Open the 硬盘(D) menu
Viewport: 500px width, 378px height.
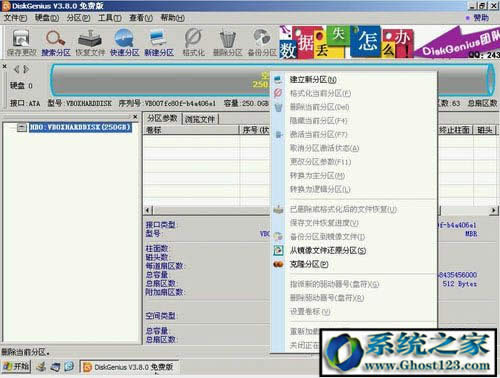(x=47, y=18)
